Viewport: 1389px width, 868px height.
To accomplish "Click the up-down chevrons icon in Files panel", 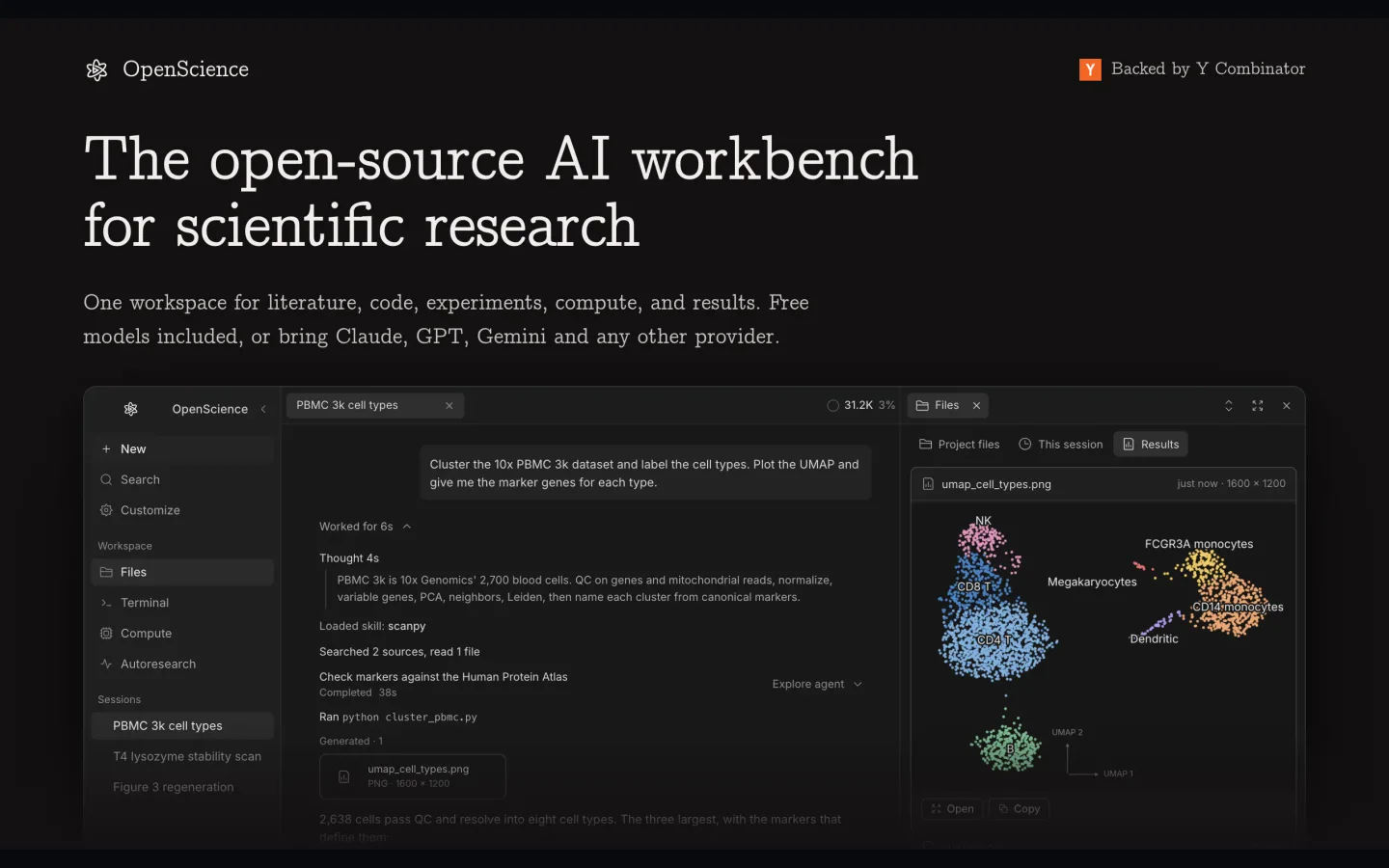I will (1229, 406).
